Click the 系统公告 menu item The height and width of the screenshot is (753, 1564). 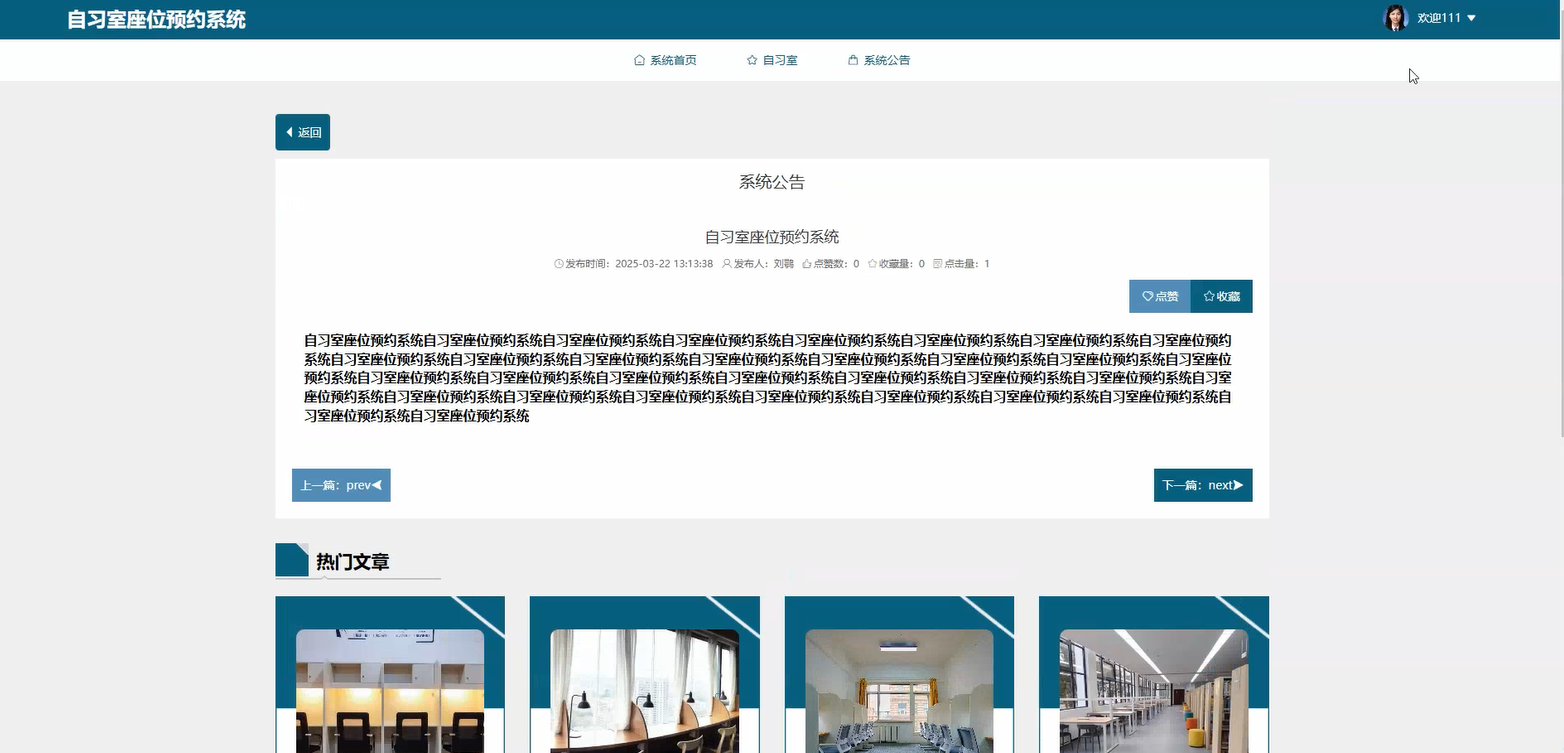point(886,60)
